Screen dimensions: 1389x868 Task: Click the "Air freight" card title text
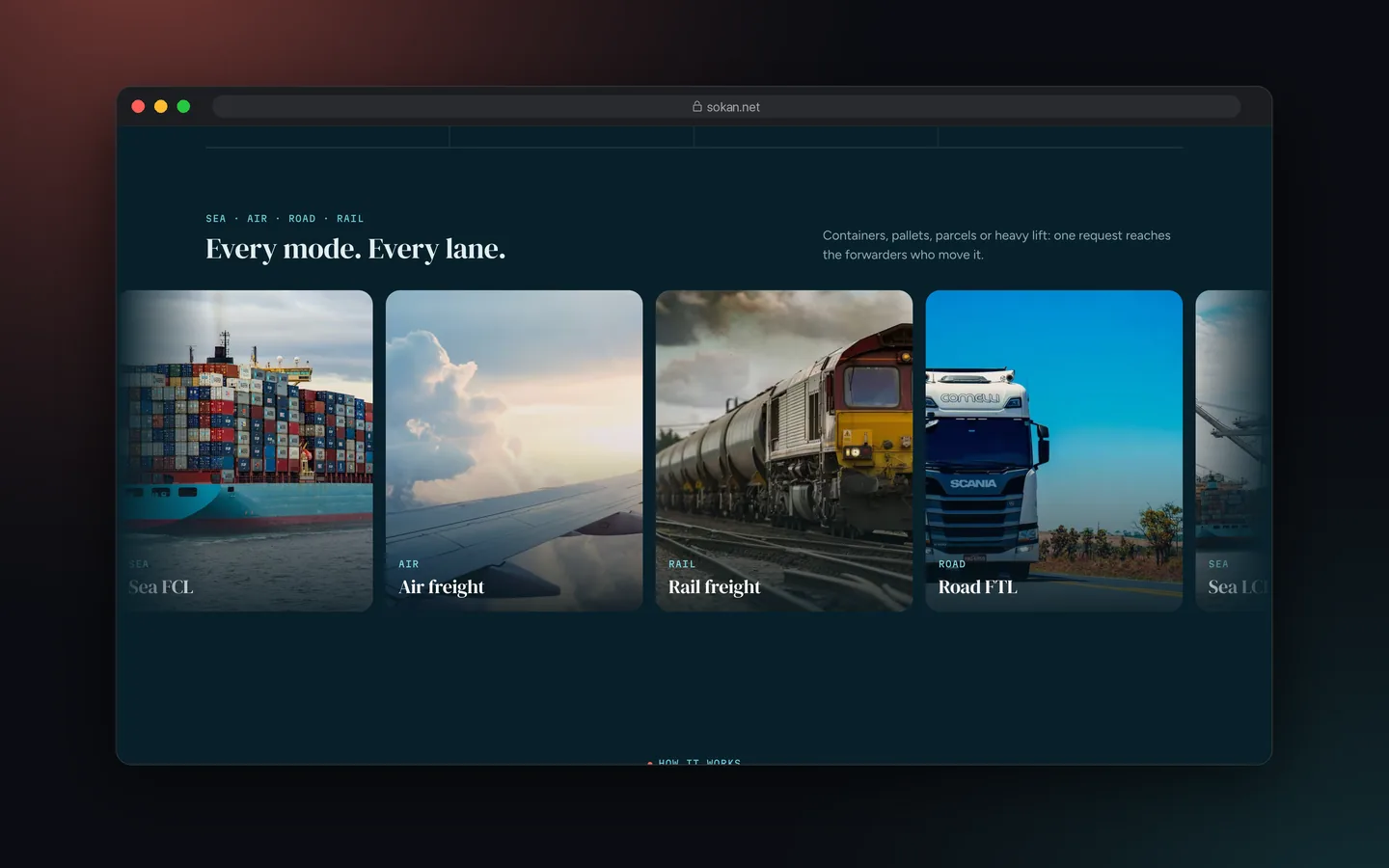tap(442, 587)
